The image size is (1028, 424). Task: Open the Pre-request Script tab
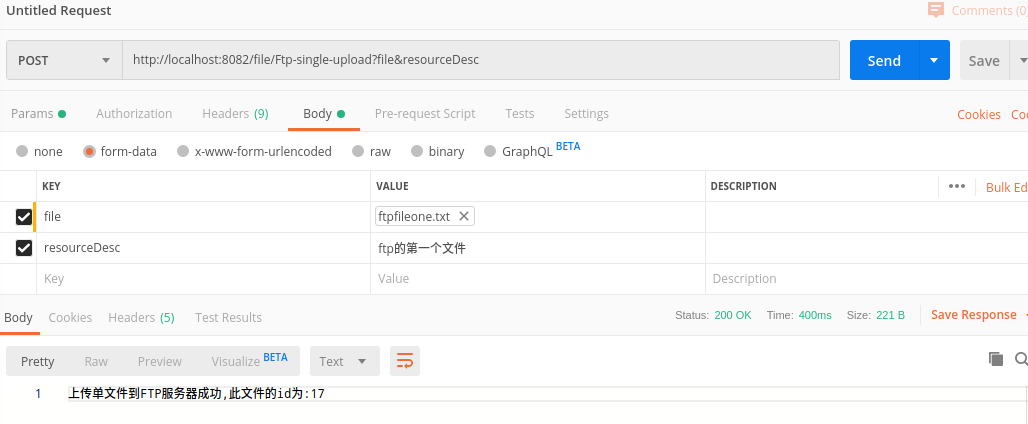[425, 114]
